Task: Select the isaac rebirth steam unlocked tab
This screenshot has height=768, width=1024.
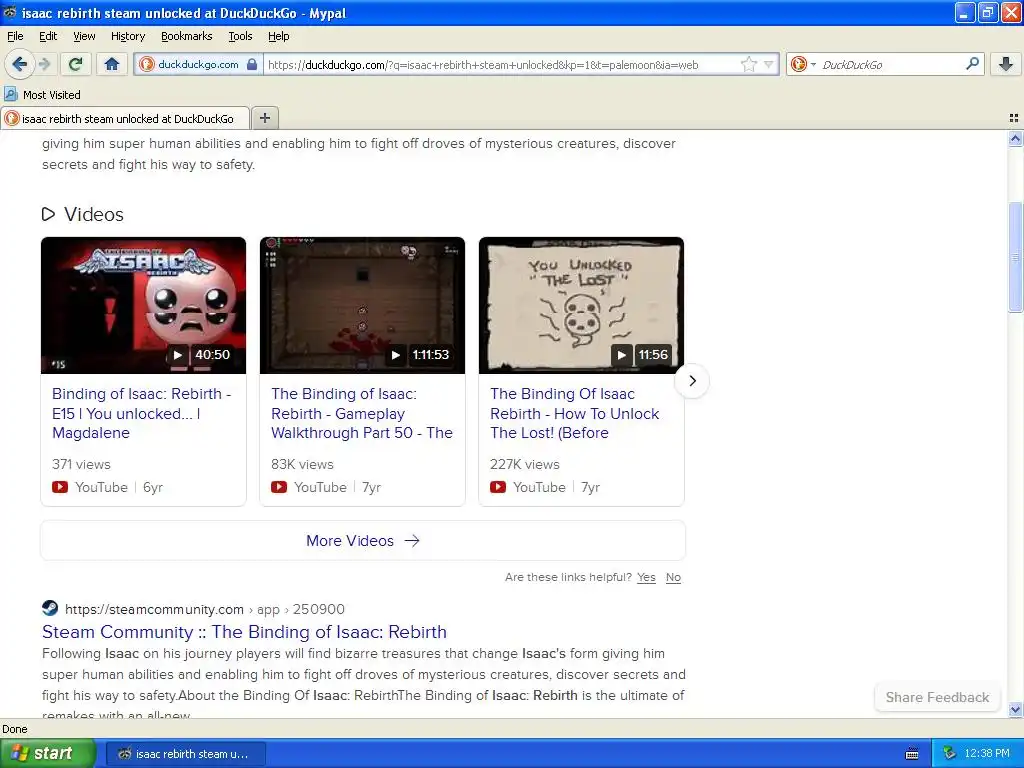Action: pos(125,118)
